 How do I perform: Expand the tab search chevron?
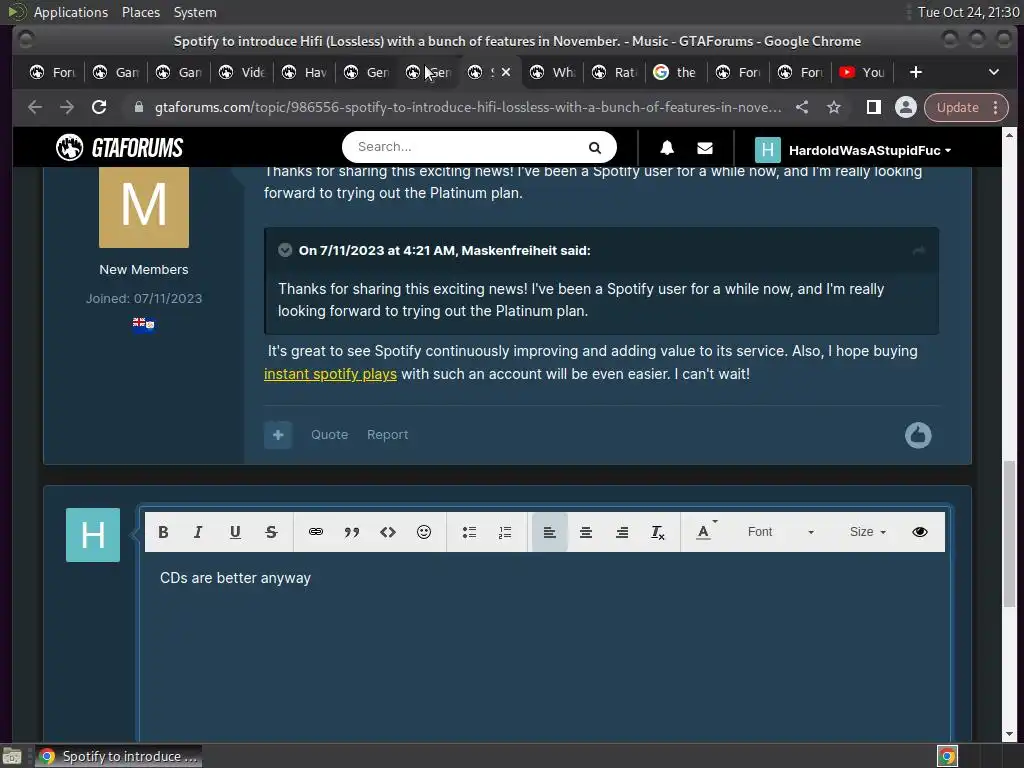coord(993,72)
